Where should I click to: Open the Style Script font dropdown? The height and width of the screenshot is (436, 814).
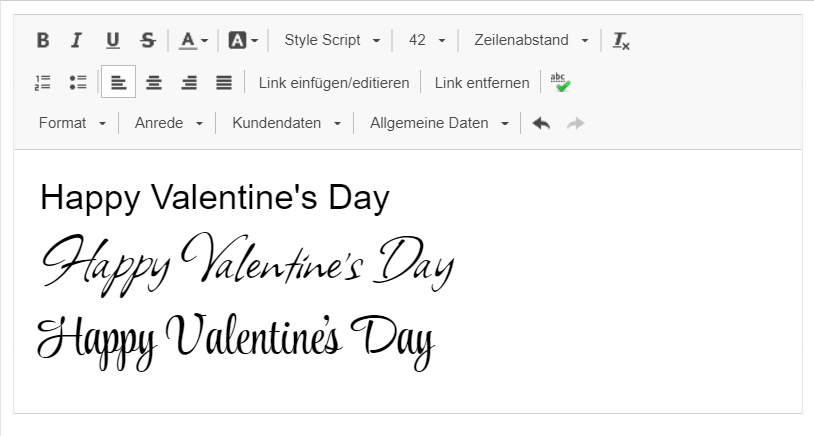(332, 40)
